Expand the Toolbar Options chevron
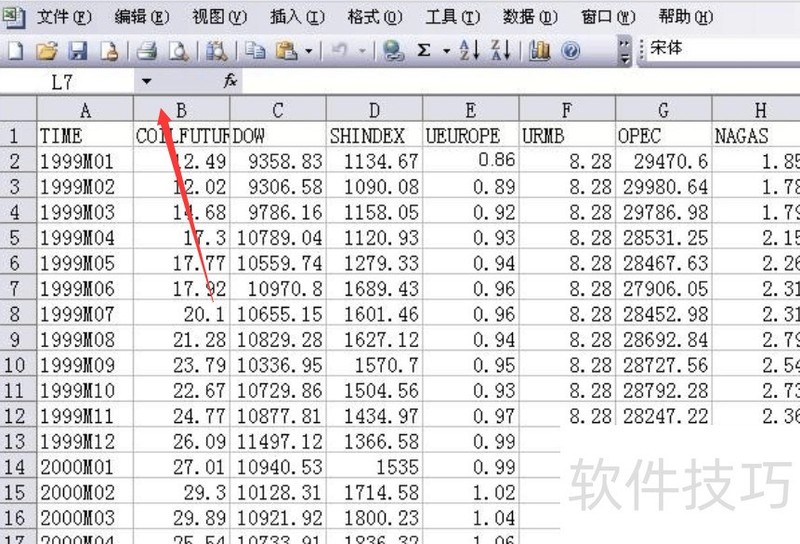Image resolution: width=800 pixels, height=544 pixels. (624, 52)
